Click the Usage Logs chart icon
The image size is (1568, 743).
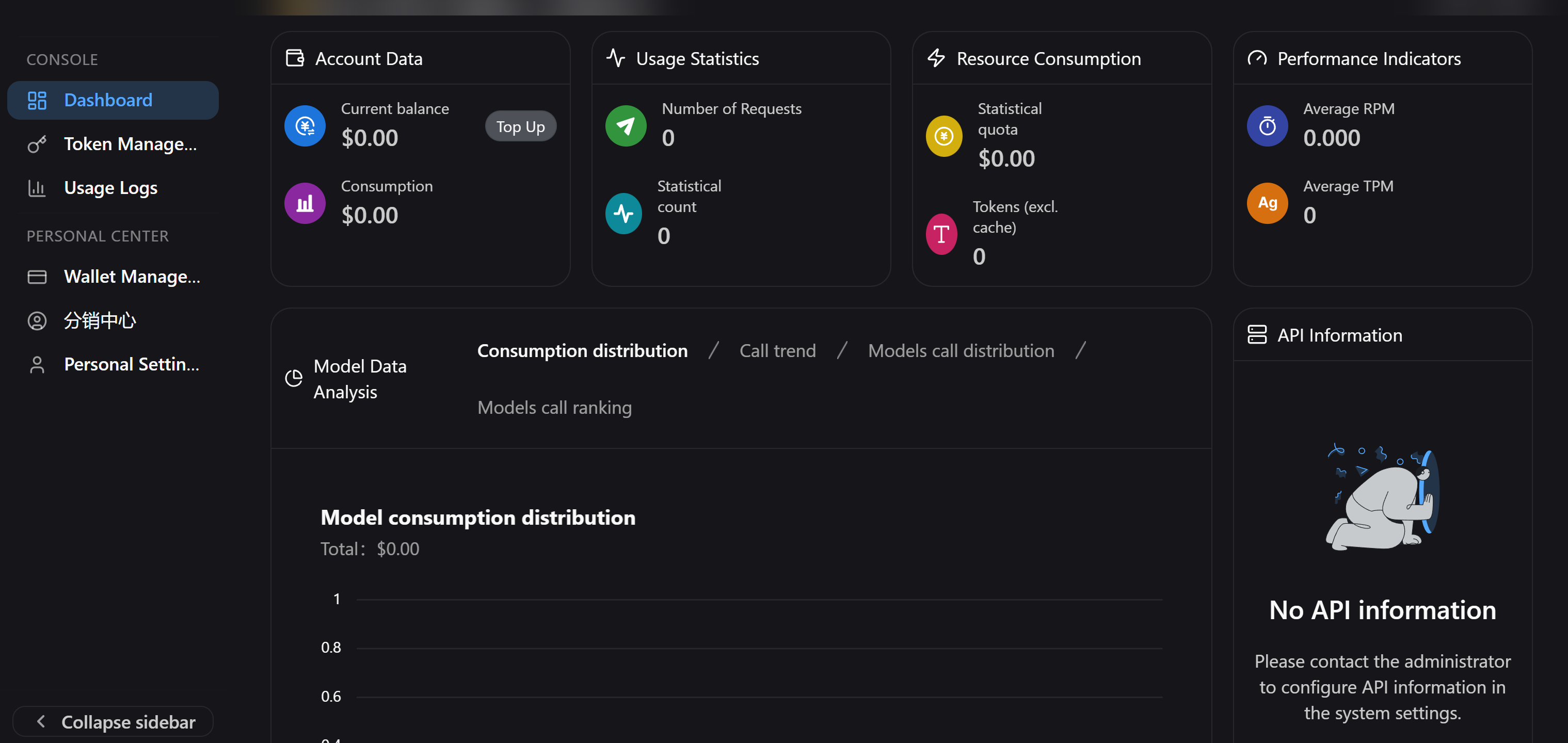[37, 189]
